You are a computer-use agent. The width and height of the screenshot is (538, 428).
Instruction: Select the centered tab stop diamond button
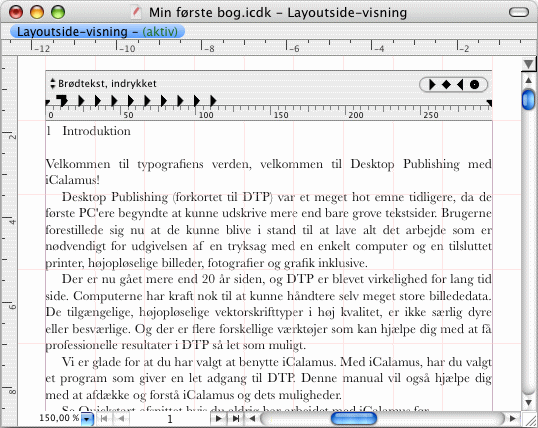(446, 84)
